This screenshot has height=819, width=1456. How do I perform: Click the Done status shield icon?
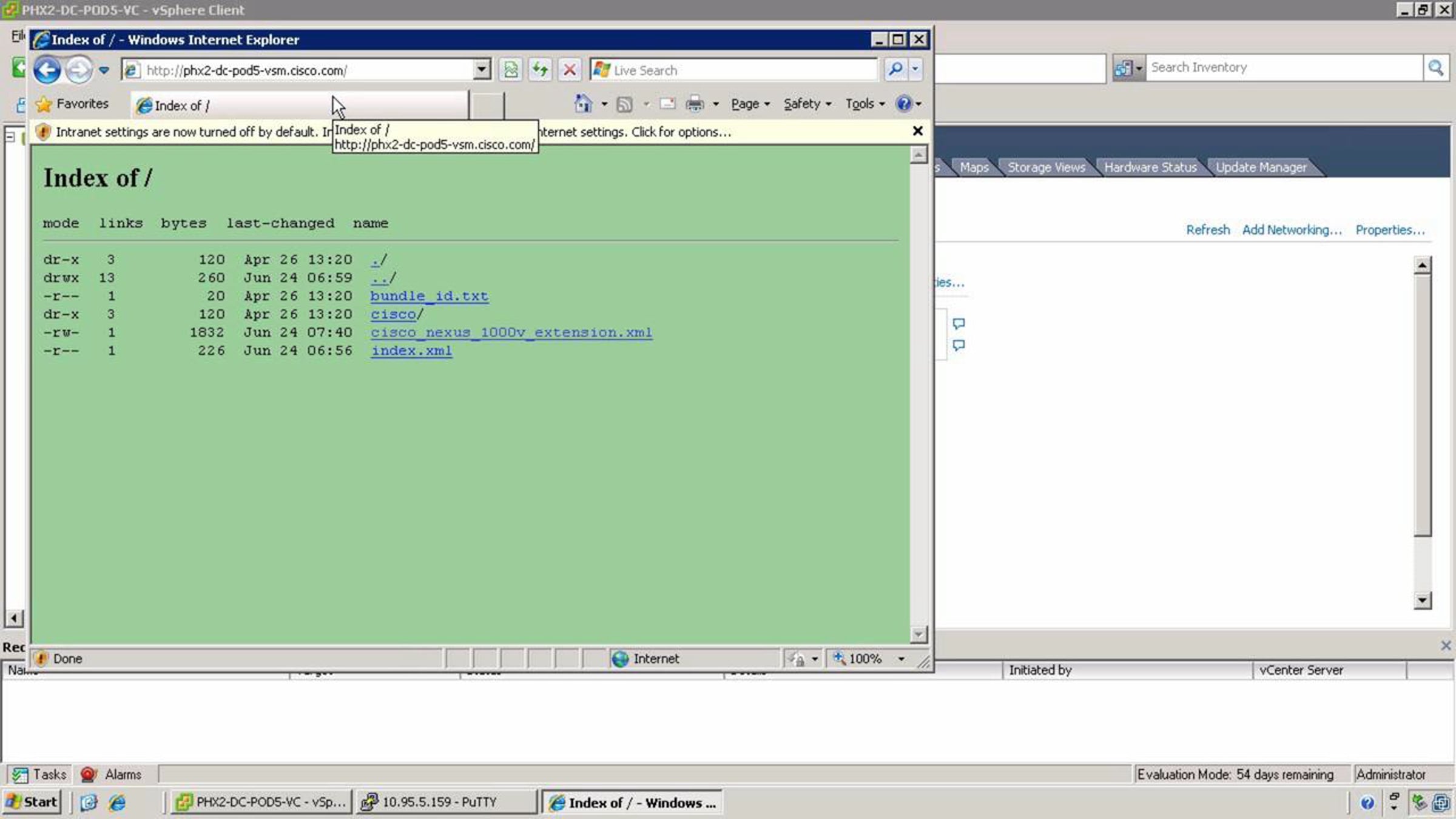pyautogui.click(x=41, y=658)
